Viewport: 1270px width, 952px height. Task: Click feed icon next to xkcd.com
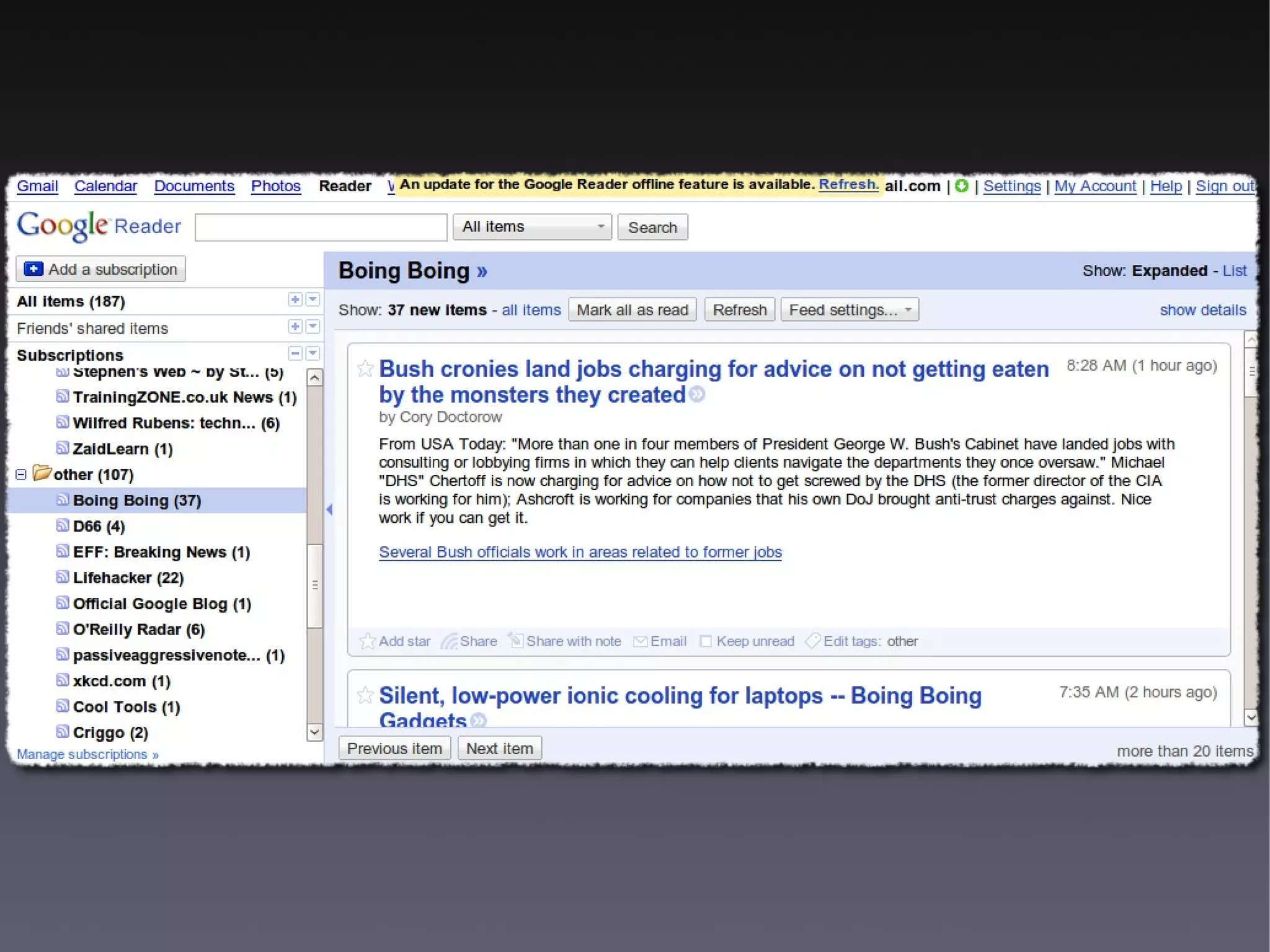(x=62, y=680)
